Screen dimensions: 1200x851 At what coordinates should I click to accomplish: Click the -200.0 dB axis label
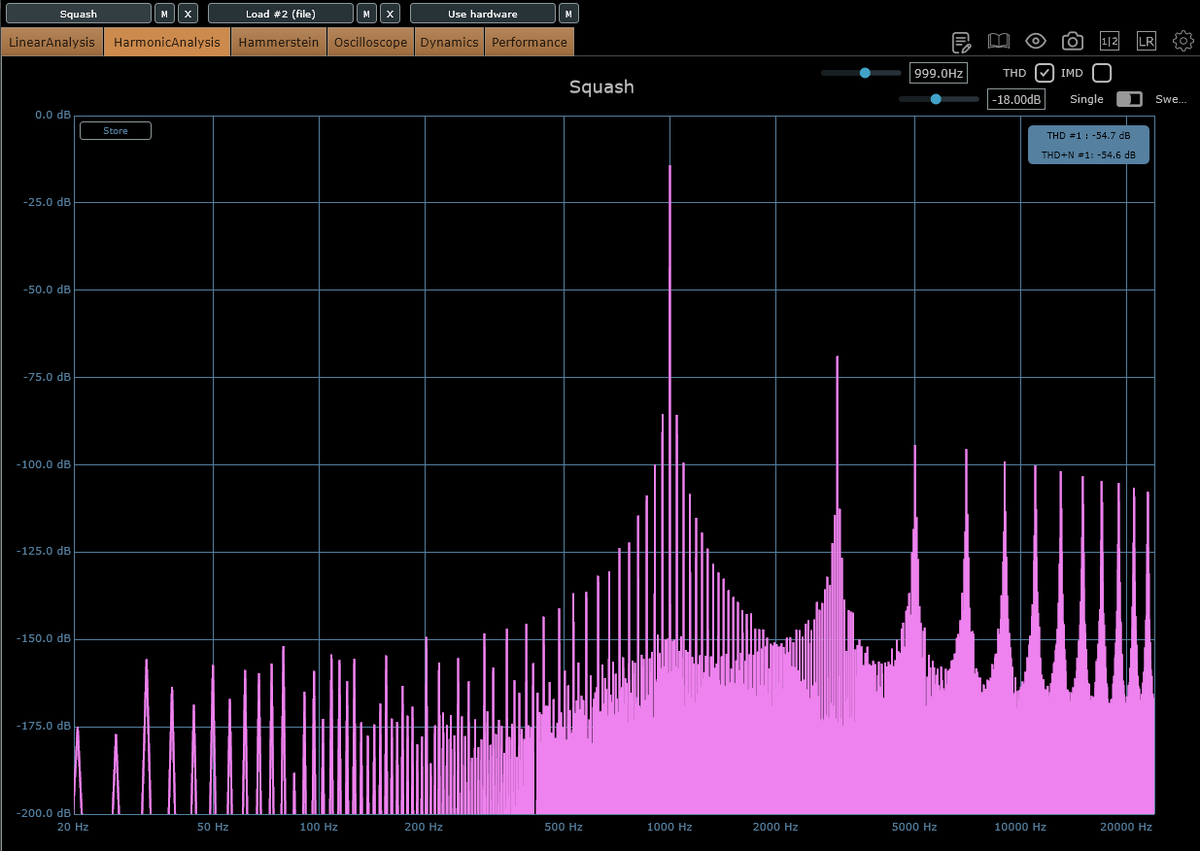44,814
